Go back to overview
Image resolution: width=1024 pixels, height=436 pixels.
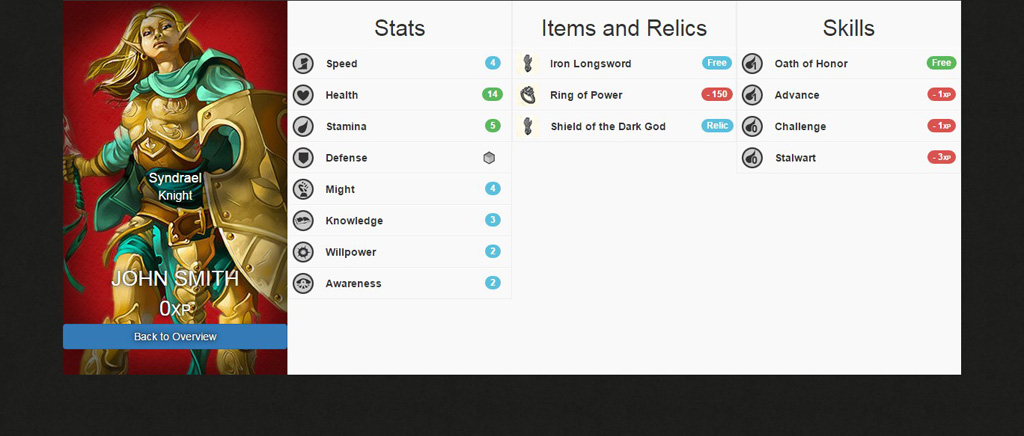tap(175, 337)
